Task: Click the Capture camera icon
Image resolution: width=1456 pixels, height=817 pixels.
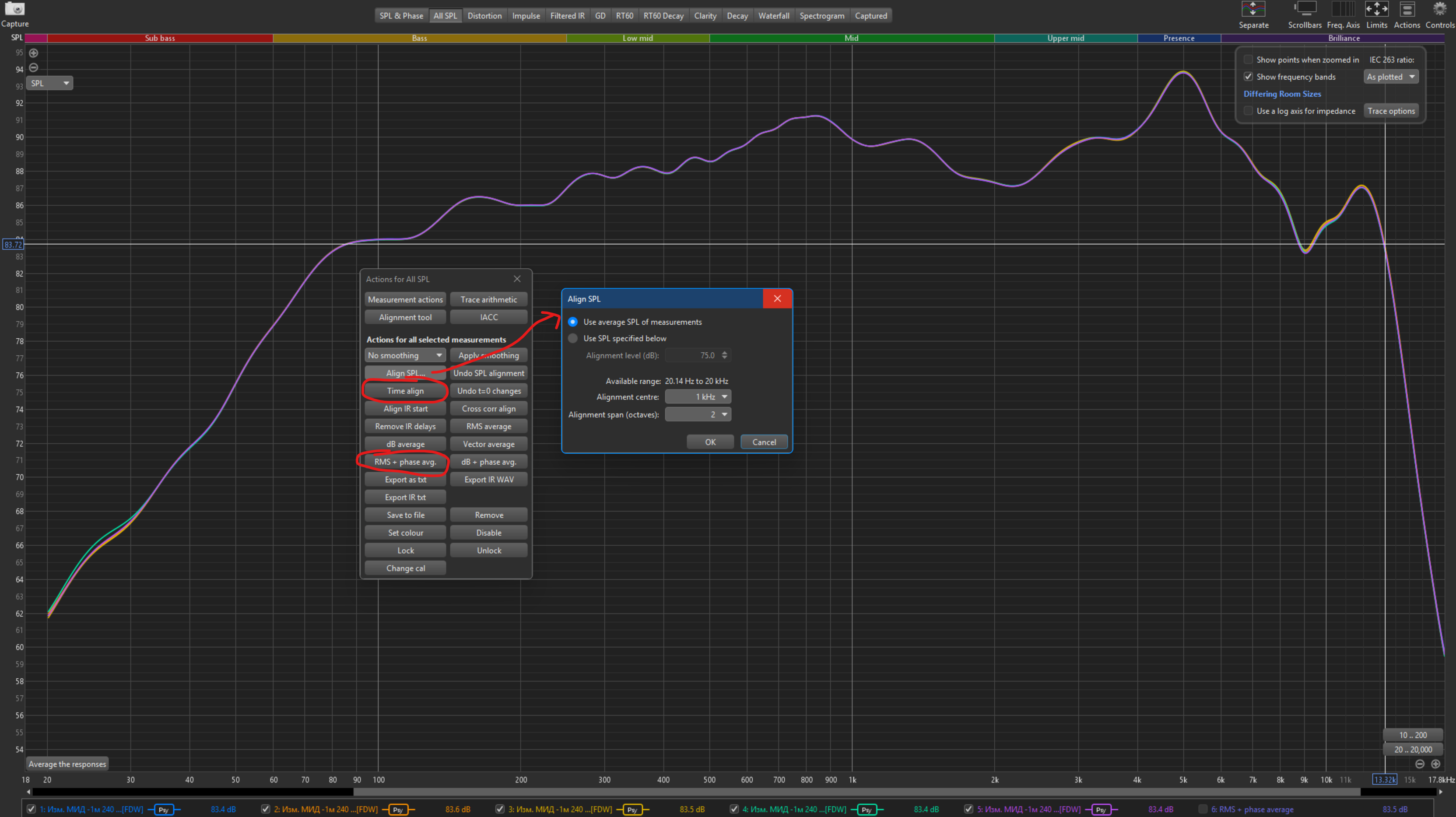Action: [x=15, y=9]
